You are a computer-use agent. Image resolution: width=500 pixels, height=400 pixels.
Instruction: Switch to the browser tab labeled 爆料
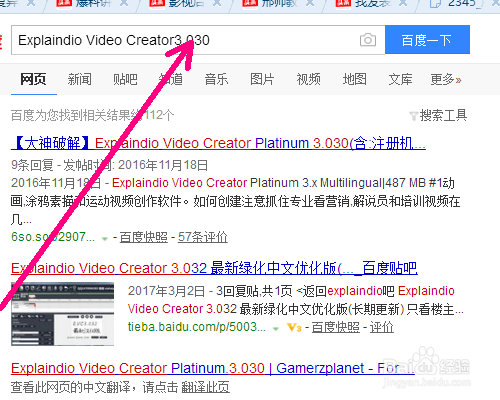click(92, 4)
